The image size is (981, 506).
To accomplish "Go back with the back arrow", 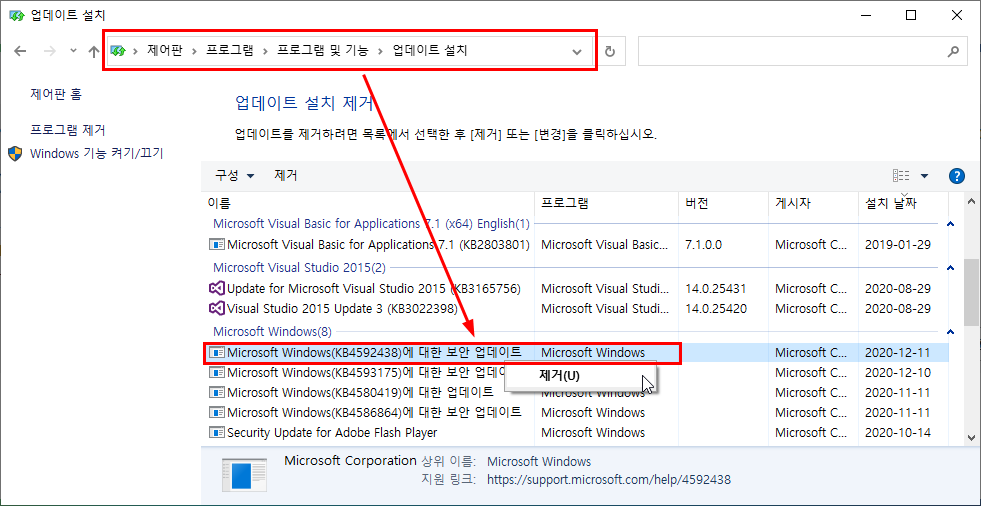I will click(20, 51).
